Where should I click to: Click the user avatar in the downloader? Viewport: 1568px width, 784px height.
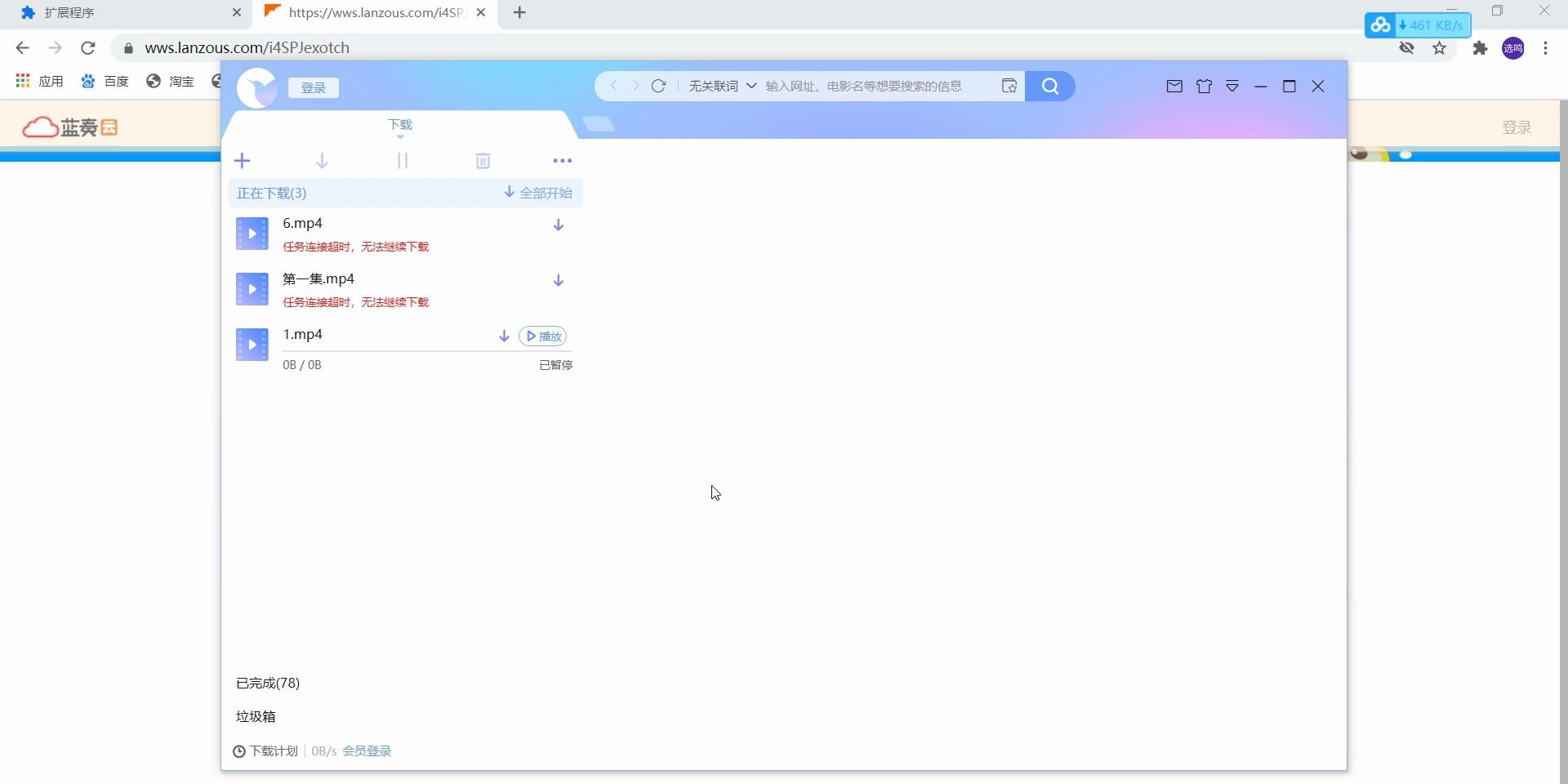pyautogui.click(x=256, y=88)
